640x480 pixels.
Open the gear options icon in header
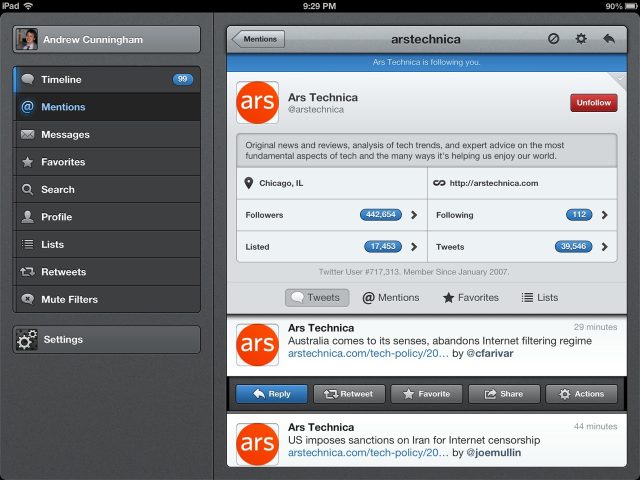pos(581,39)
